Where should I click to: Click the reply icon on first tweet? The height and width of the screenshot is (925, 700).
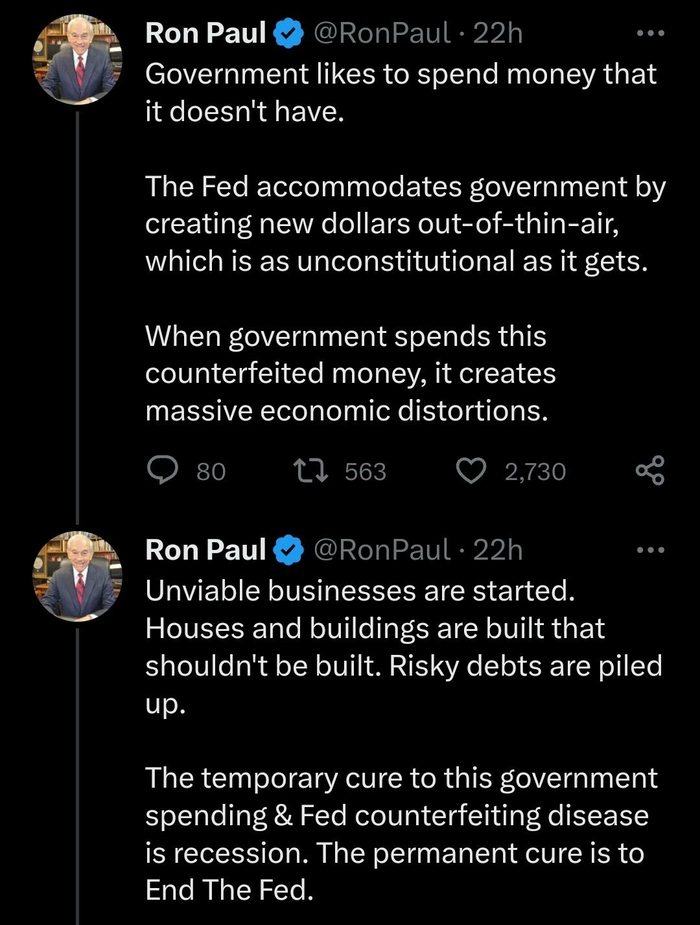pos(163,471)
